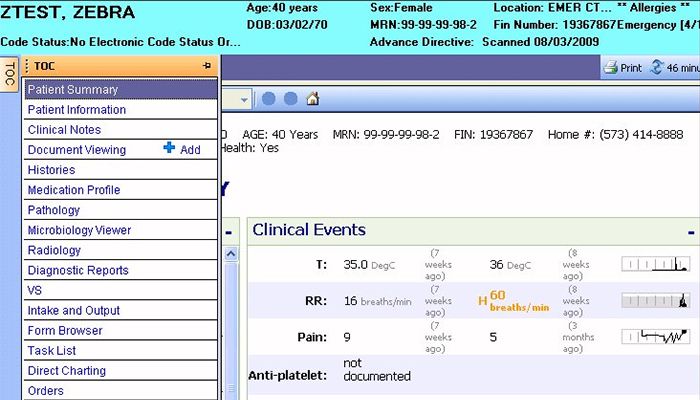This screenshot has height=400, width=700.
Task: Open the respiratory rate trend sparkline
Action: 655,300
